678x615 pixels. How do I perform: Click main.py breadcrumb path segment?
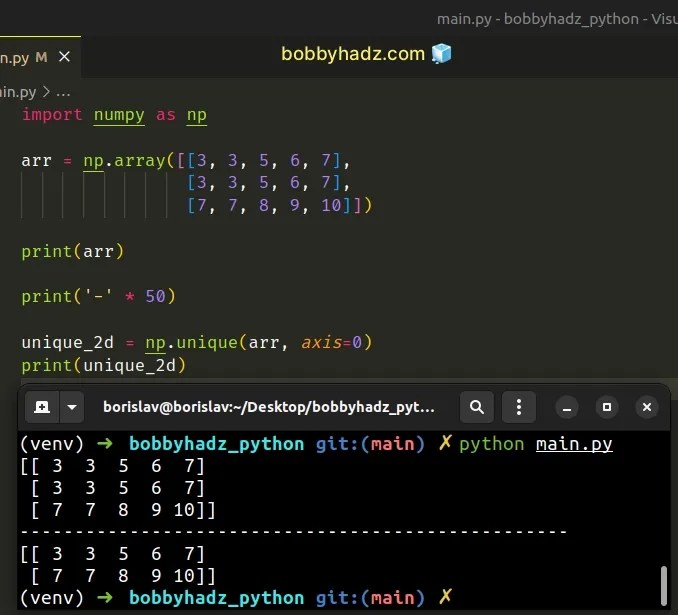pyautogui.click(x=18, y=92)
